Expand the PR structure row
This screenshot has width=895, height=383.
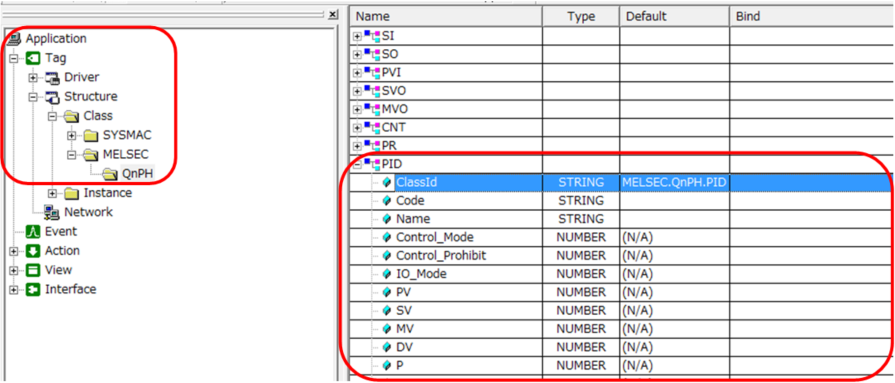point(357,147)
